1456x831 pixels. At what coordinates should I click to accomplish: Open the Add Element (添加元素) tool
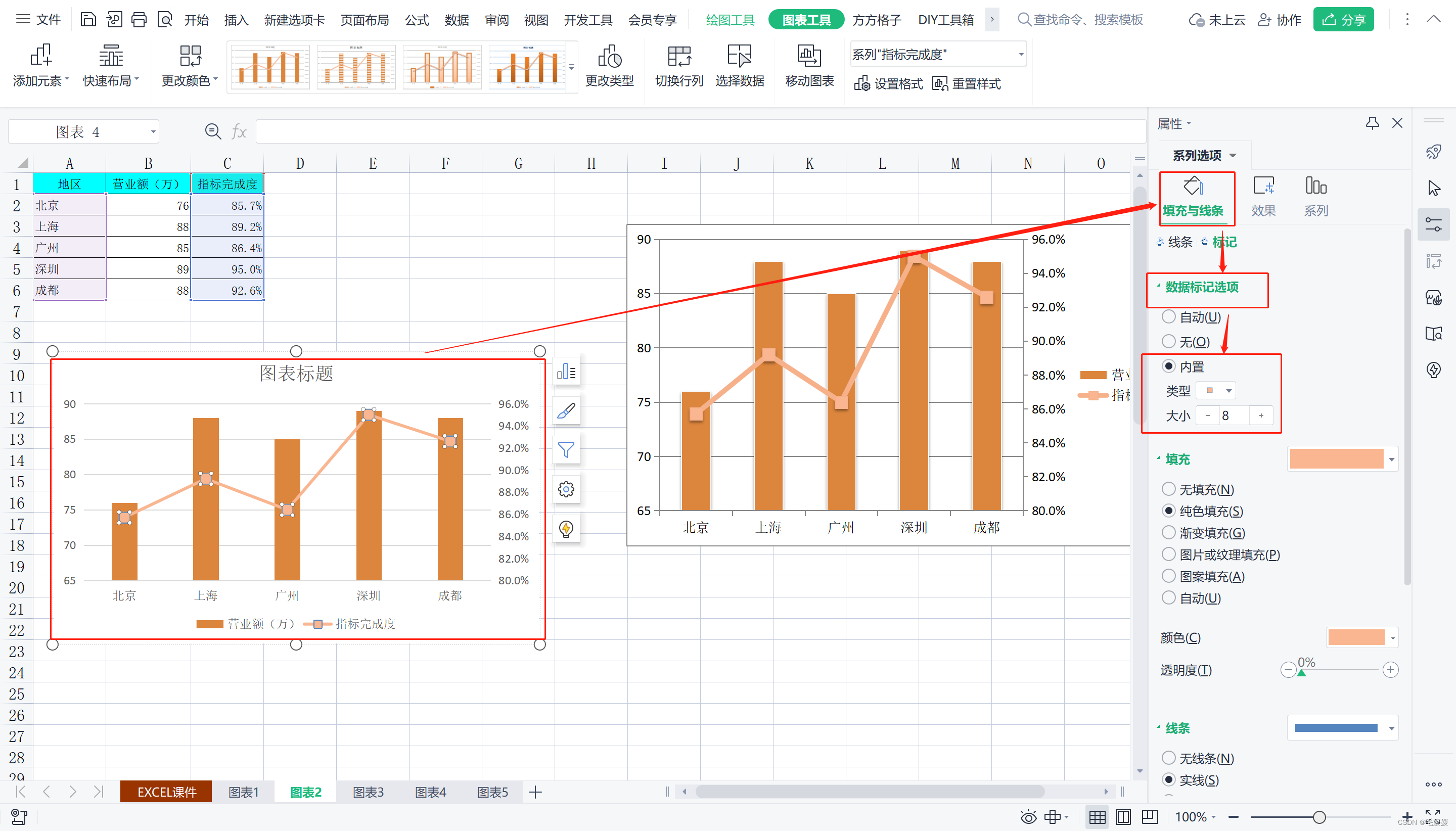40,66
